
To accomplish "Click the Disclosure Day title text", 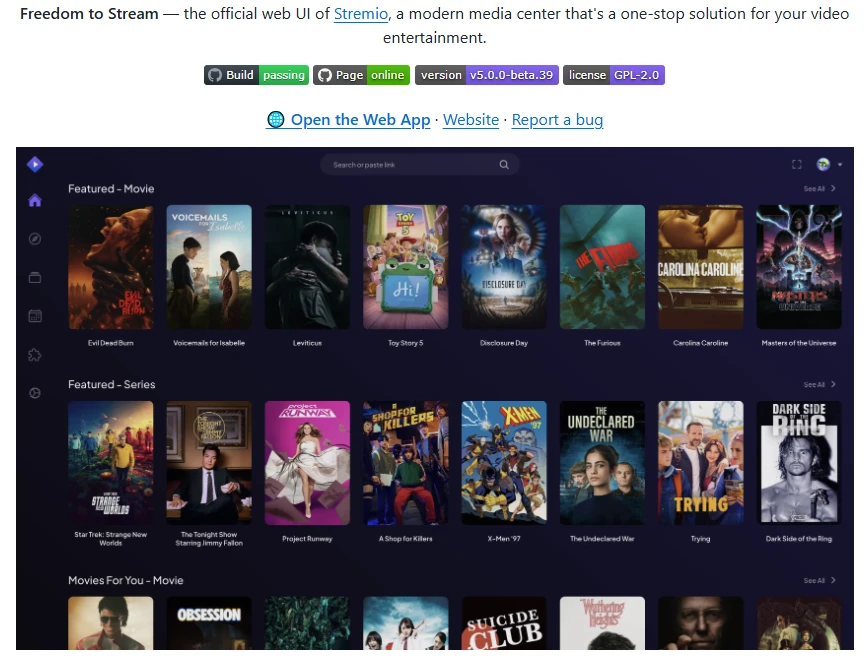I will pyautogui.click(x=504, y=343).
